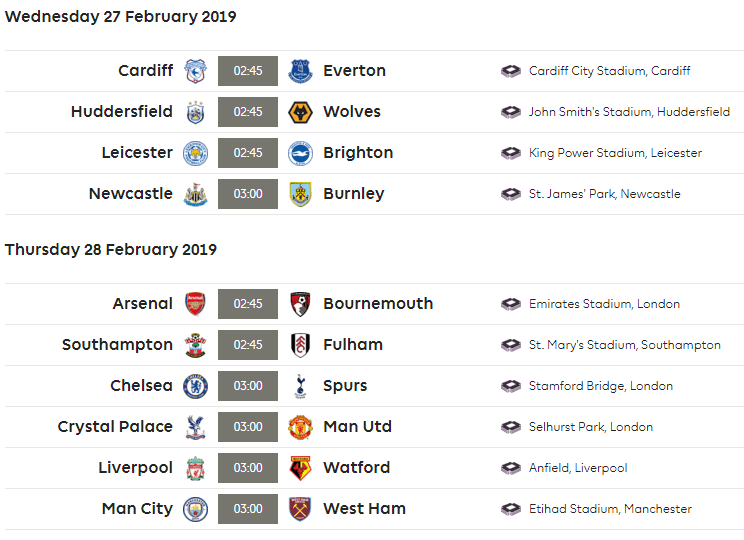Select the Huddersfield team name
Viewport: 744px width, 540px height.
point(122,112)
